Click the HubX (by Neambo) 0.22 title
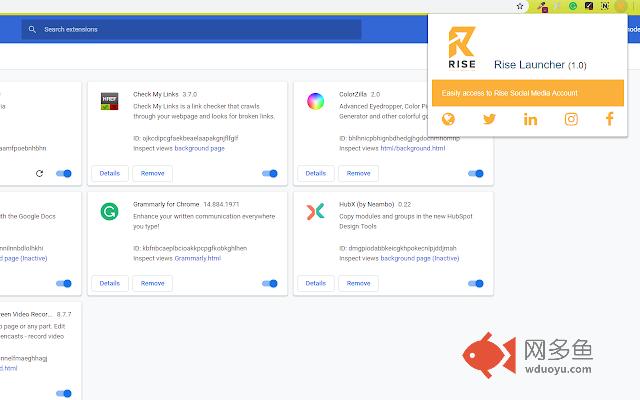The width and height of the screenshot is (640, 400). [x=375, y=204]
